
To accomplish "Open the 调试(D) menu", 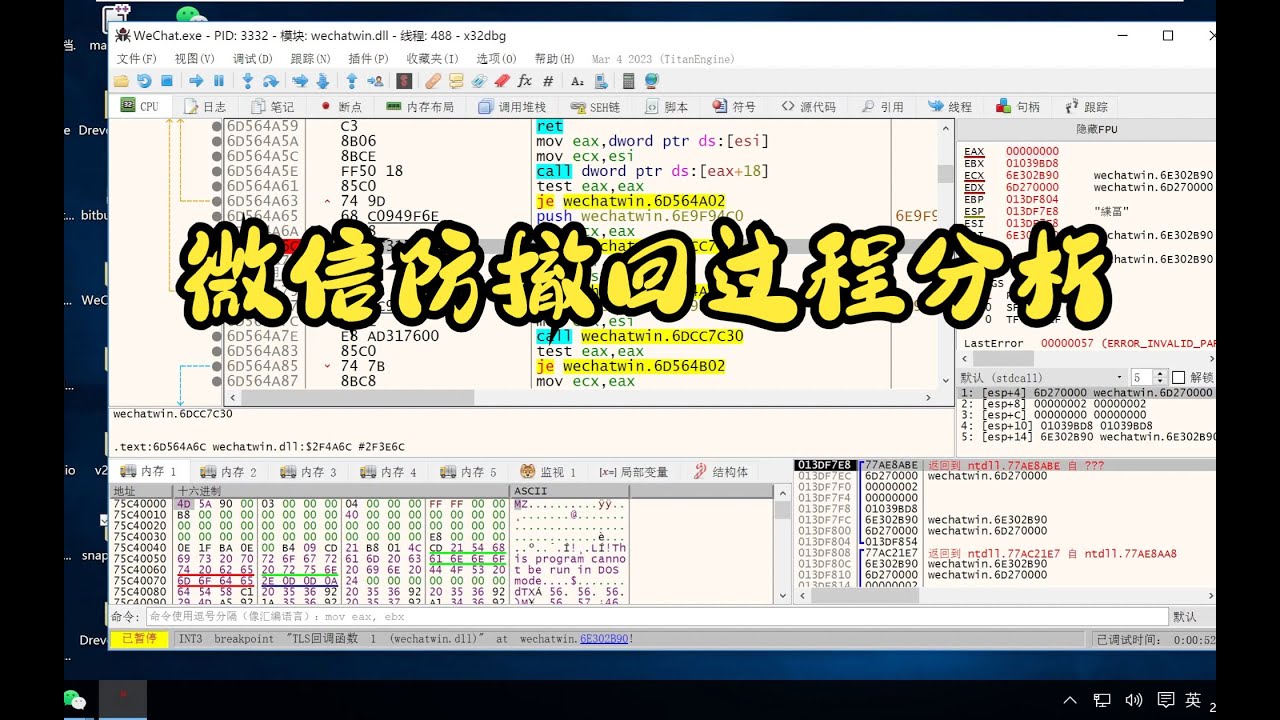I will coord(252,59).
